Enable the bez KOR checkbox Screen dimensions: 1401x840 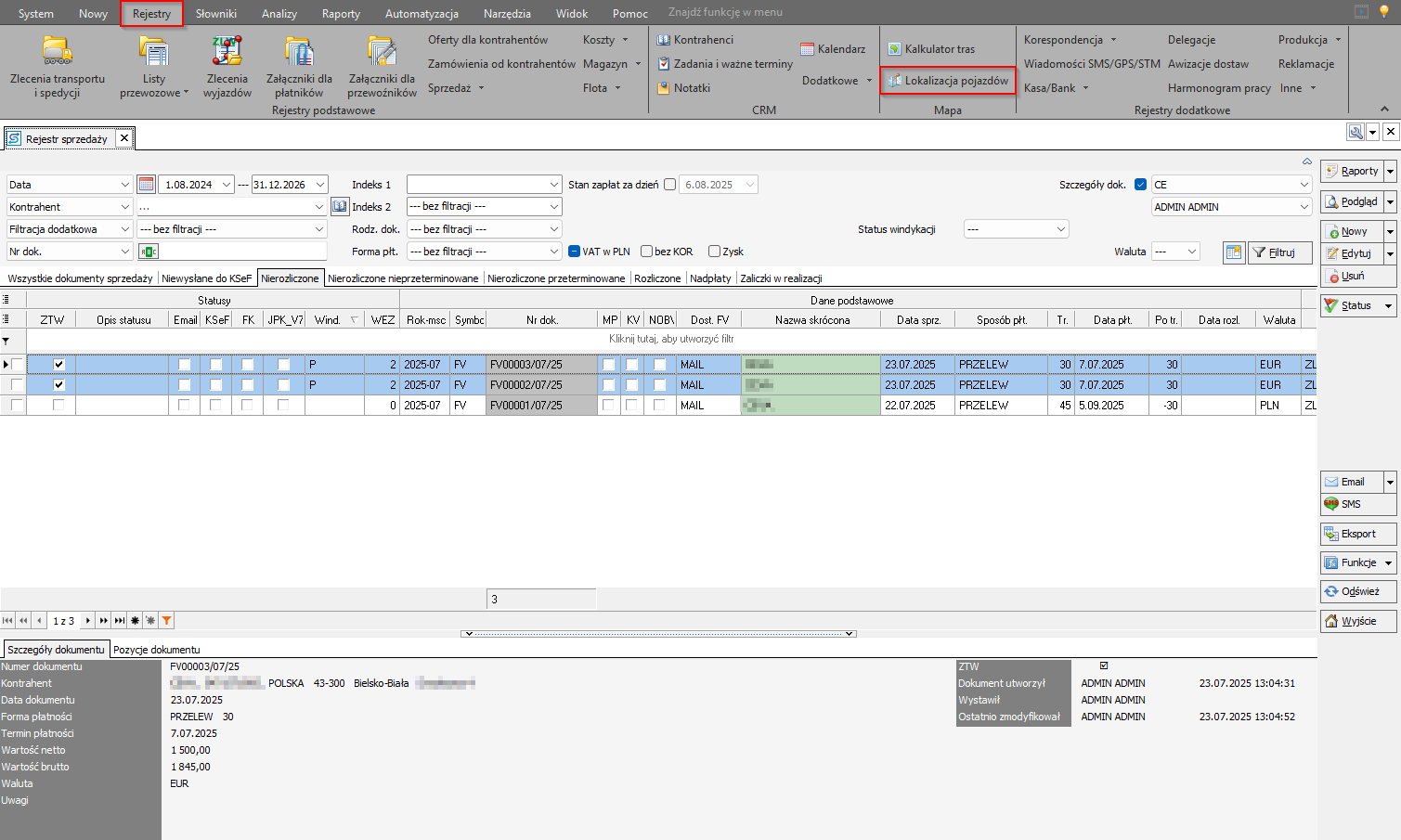[x=647, y=252]
